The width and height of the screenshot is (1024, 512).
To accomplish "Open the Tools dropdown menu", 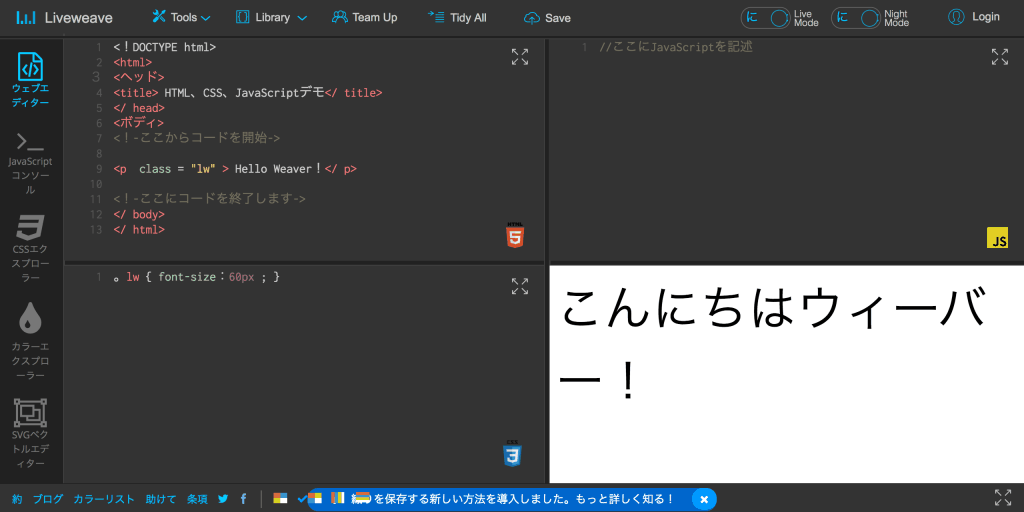I will [182, 17].
